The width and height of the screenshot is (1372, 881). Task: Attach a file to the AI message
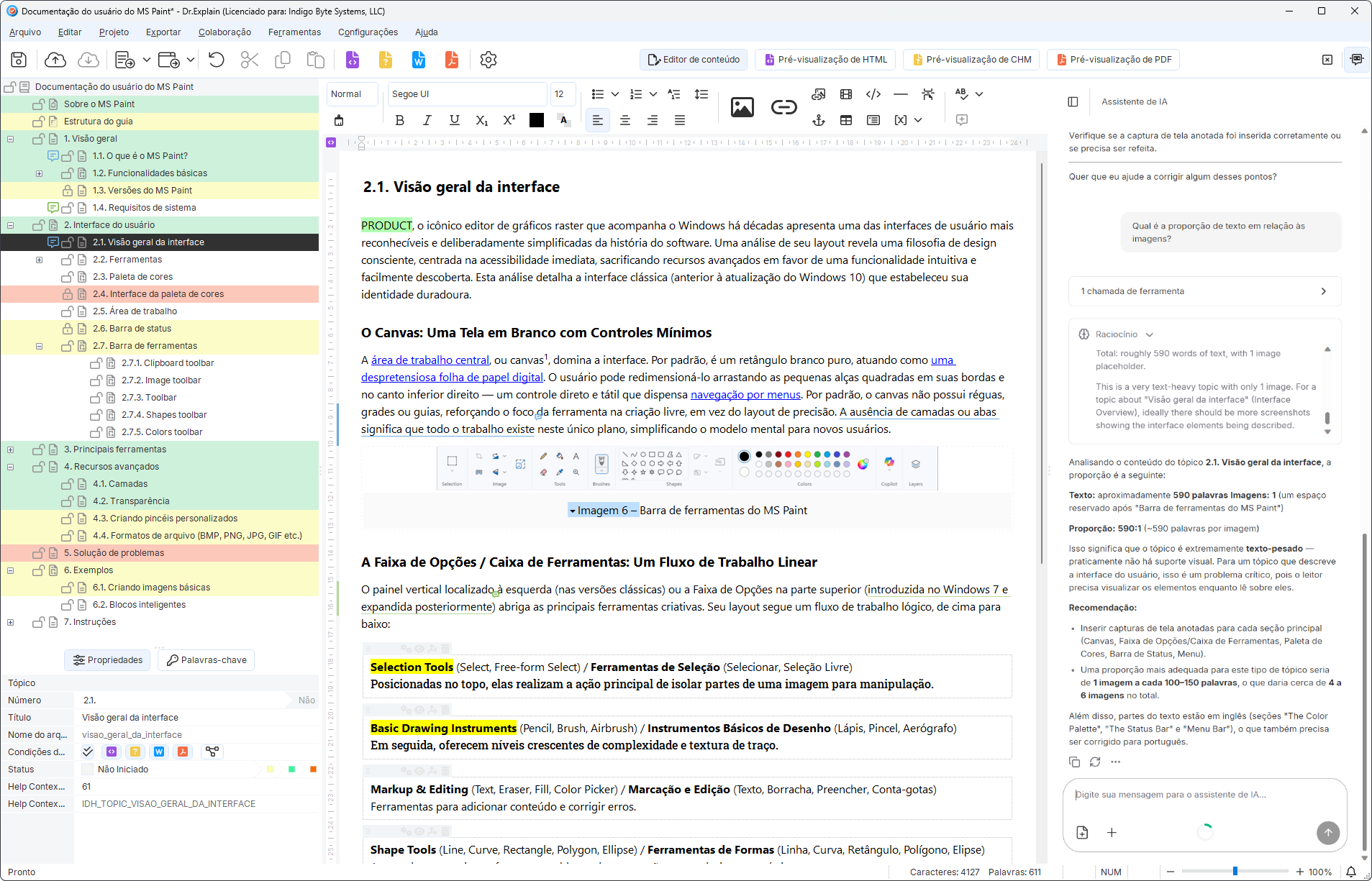[x=1082, y=832]
